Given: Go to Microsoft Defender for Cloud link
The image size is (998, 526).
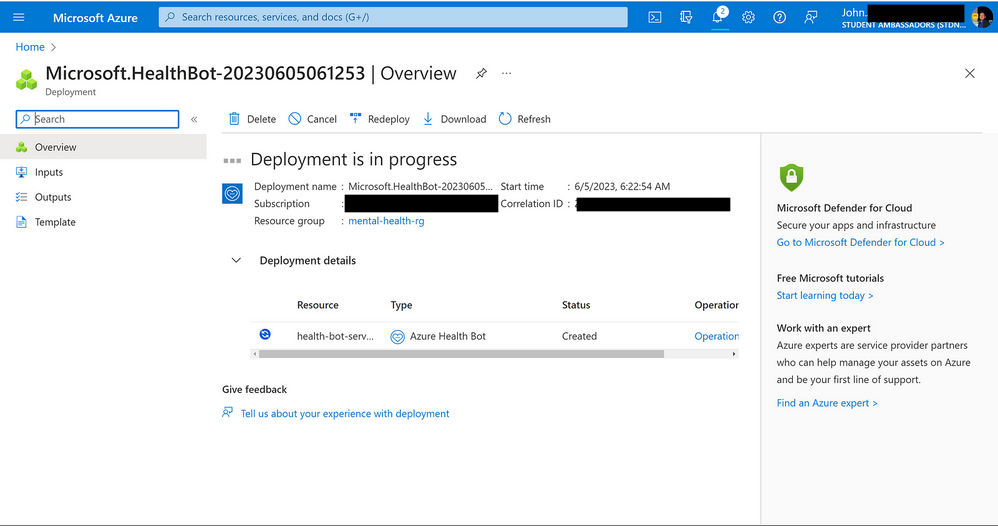Looking at the screenshot, I should tap(861, 243).
